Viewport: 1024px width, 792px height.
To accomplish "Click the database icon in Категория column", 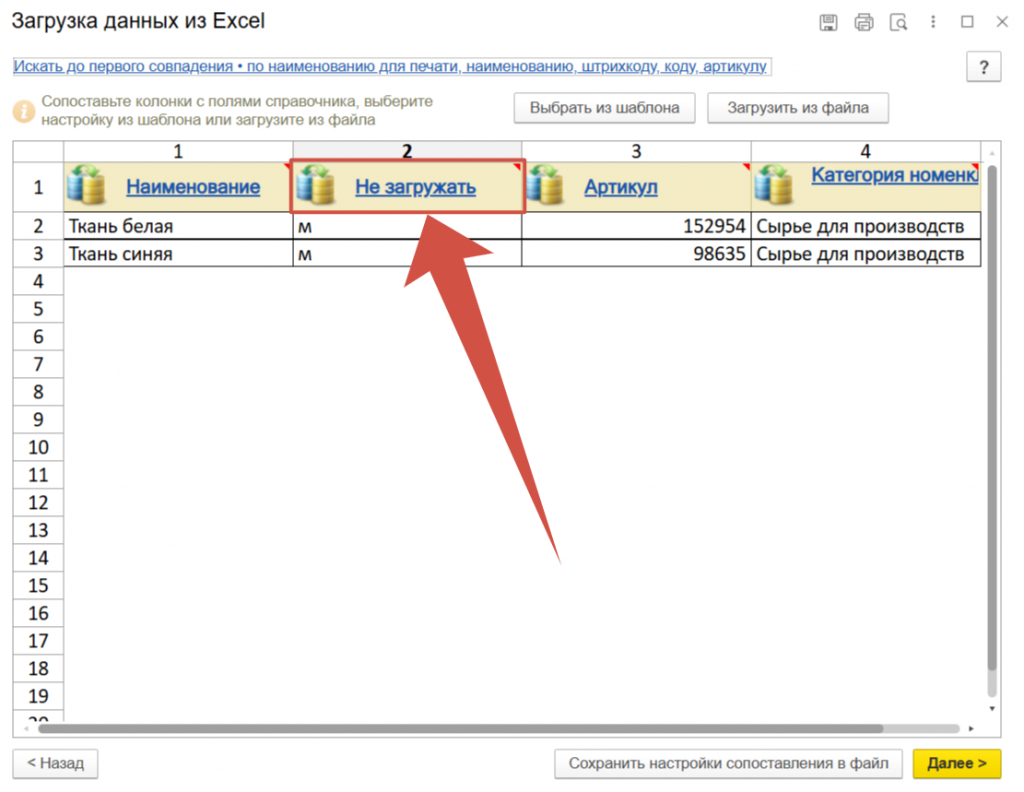I will tap(774, 186).
